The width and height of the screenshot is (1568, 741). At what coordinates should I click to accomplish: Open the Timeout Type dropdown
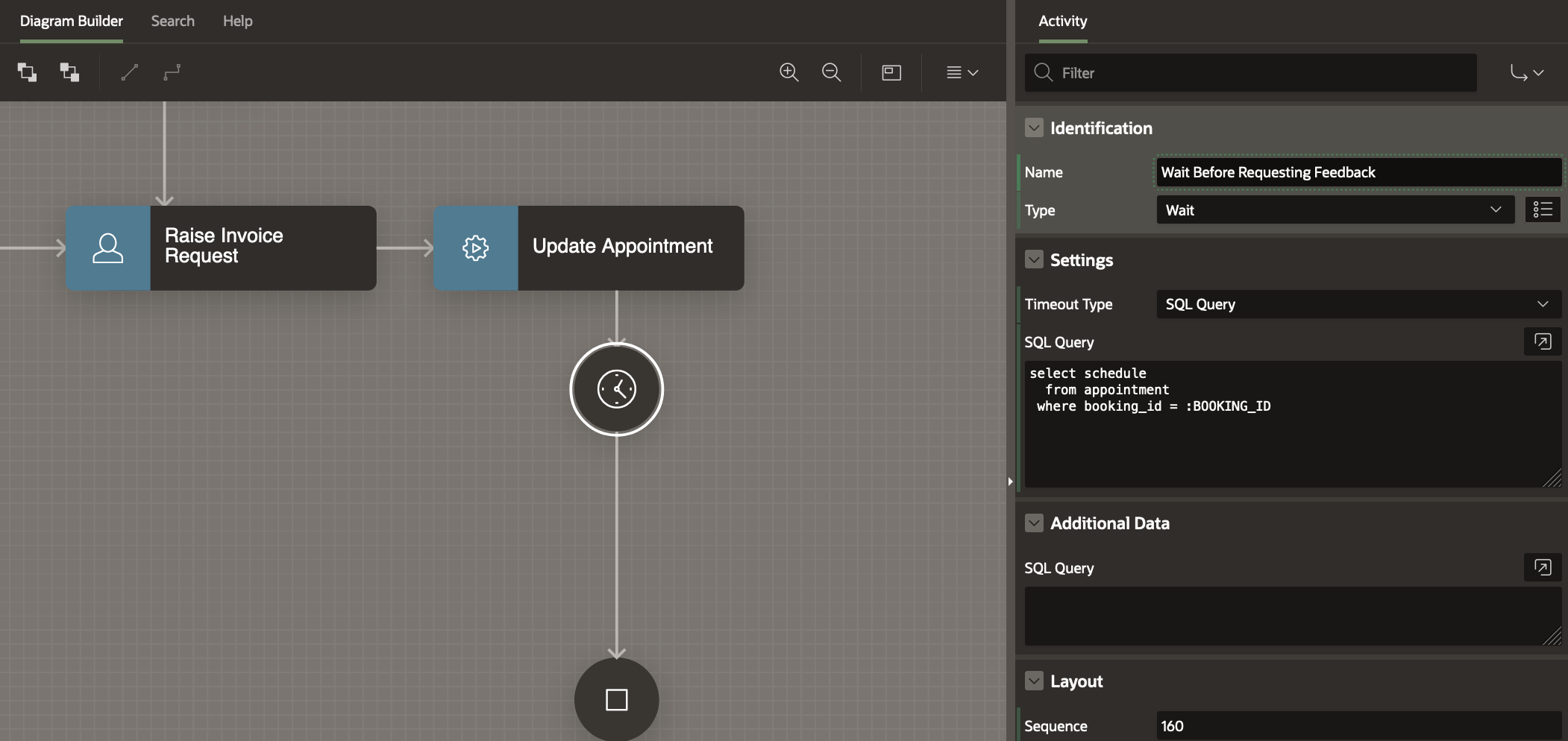[1358, 304]
